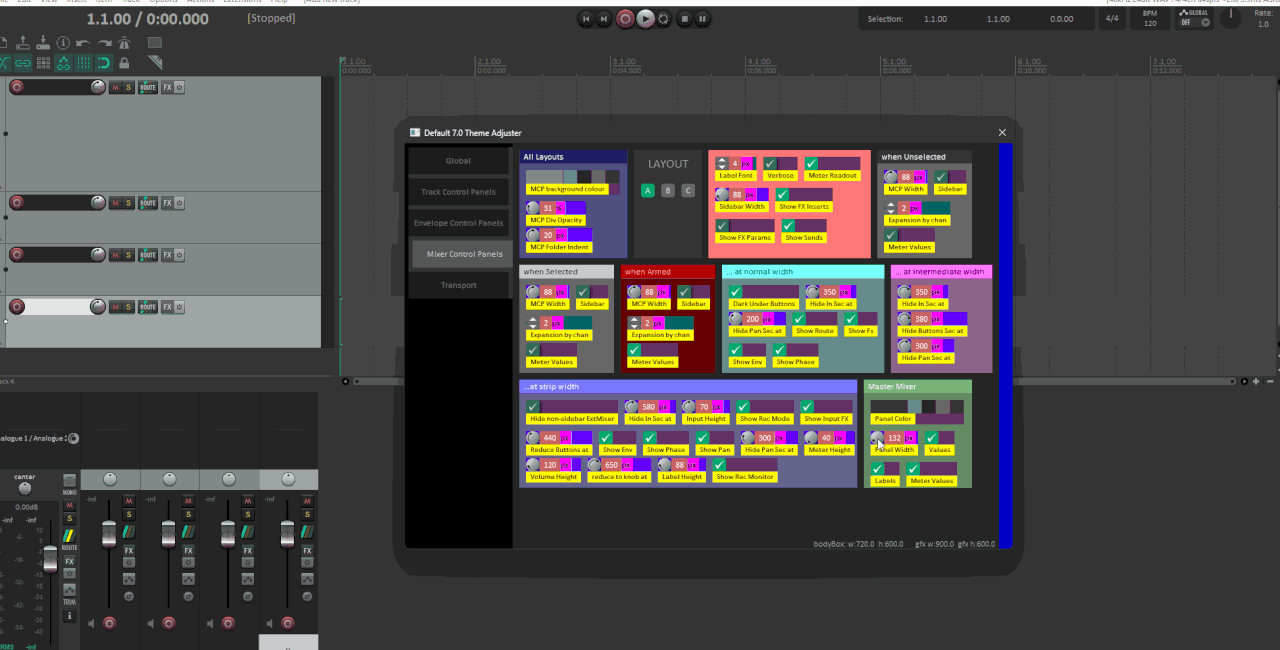Click the master strip info 'i' button

point(70,616)
